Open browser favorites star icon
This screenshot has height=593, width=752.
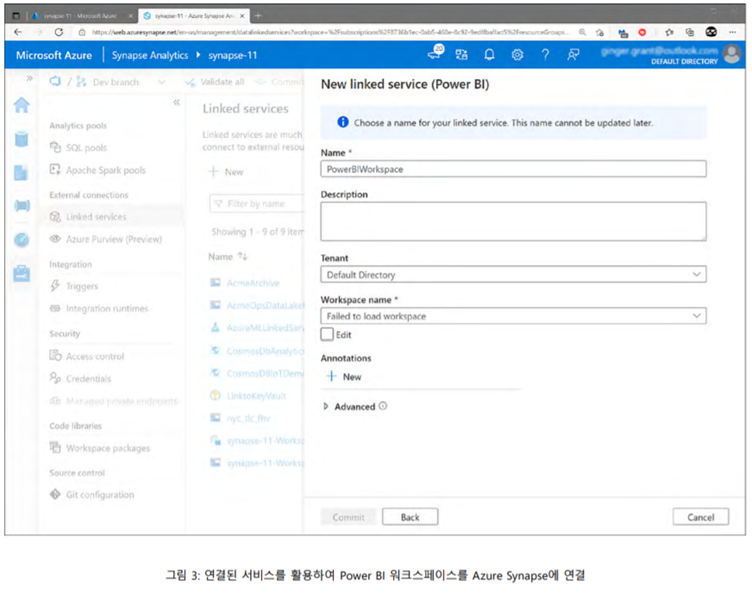(x=669, y=32)
